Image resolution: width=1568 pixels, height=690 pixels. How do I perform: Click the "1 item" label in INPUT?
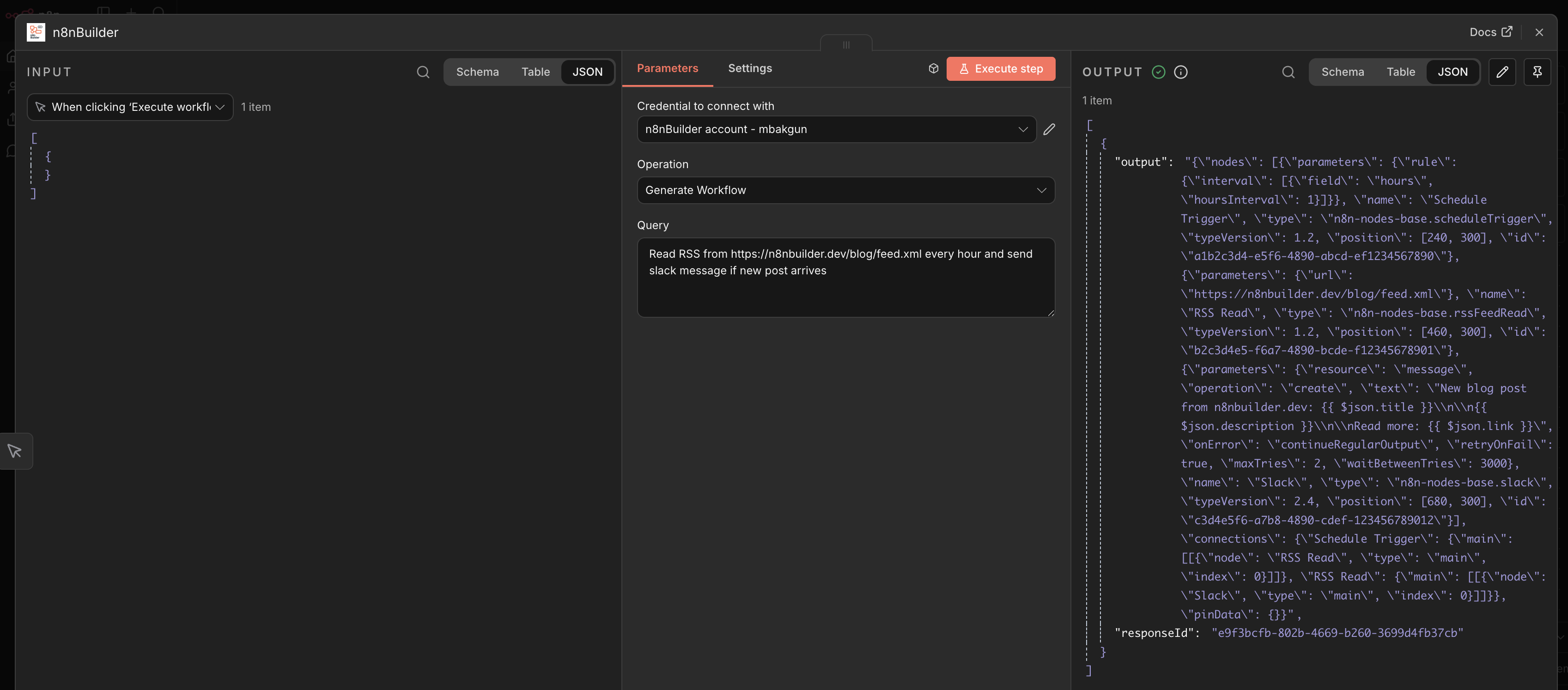point(255,107)
